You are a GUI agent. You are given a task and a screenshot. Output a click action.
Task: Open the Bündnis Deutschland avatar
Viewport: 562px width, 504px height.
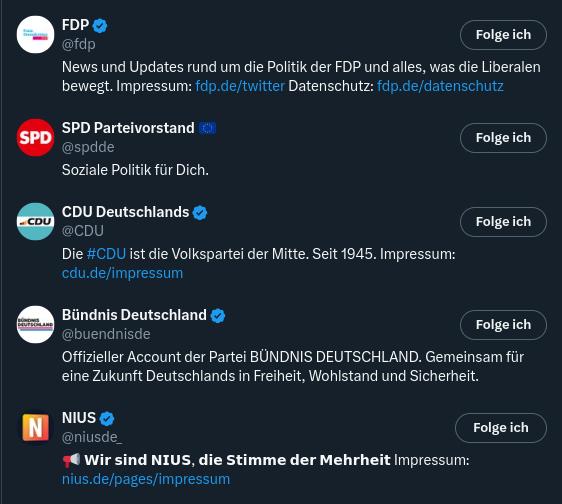pyautogui.click(x=35, y=324)
